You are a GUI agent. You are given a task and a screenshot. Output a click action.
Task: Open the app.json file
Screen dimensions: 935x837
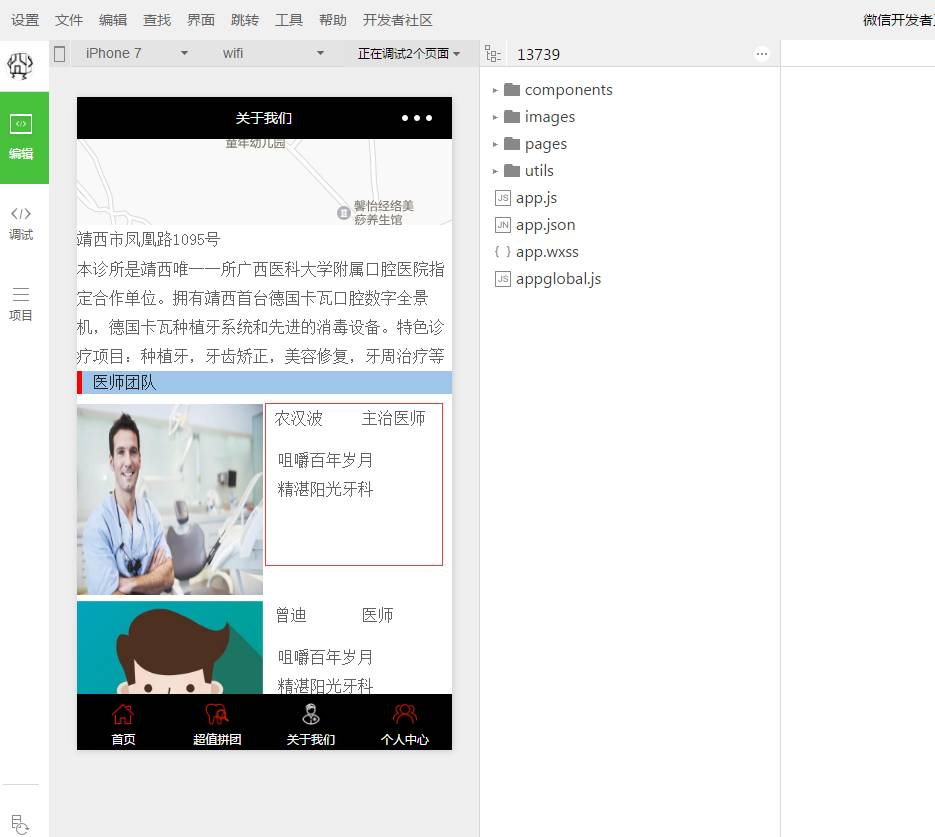(545, 225)
